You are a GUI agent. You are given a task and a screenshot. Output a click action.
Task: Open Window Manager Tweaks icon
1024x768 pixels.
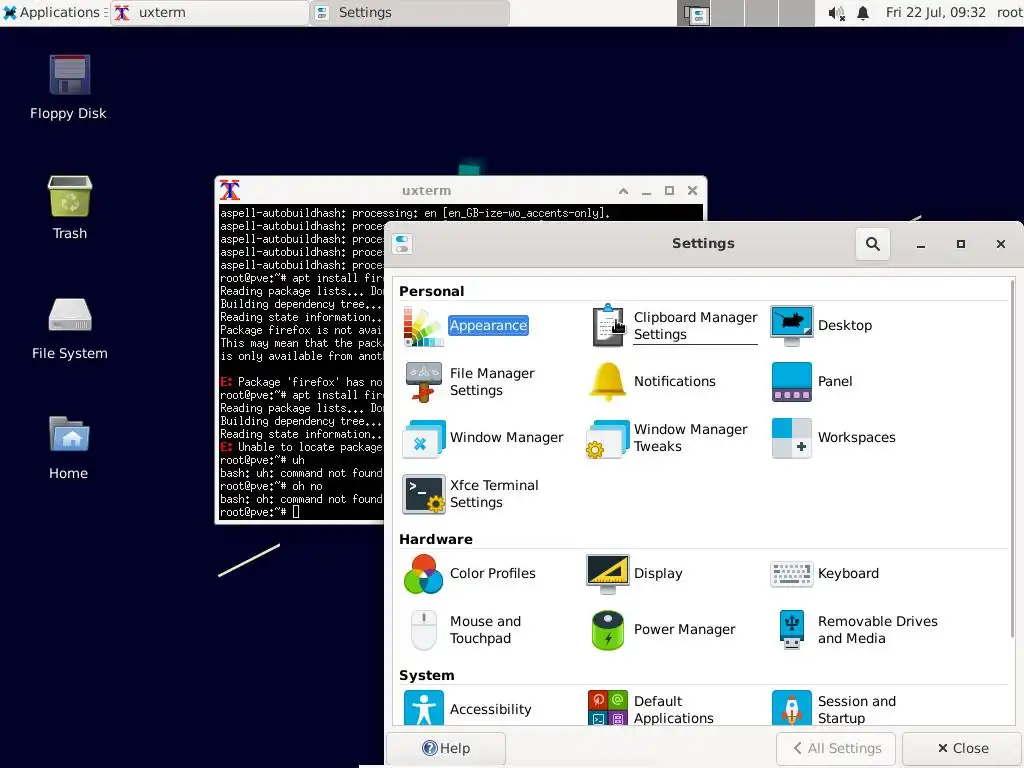click(607, 438)
